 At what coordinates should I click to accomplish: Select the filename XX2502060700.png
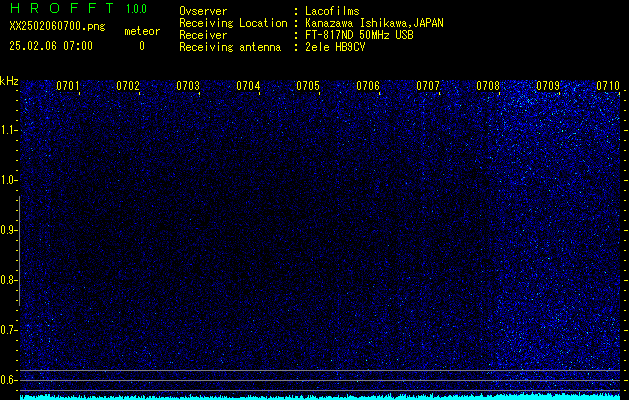(x=57, y=27)
